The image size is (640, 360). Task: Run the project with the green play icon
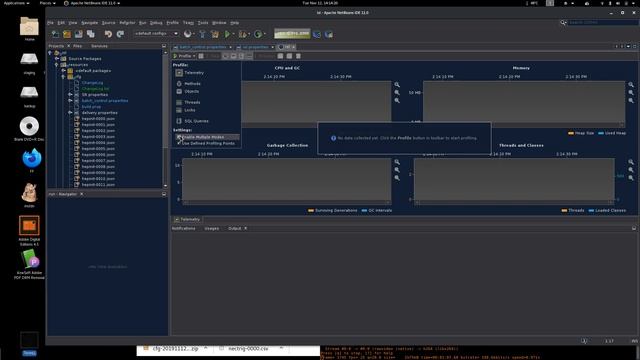click(227, 34)
